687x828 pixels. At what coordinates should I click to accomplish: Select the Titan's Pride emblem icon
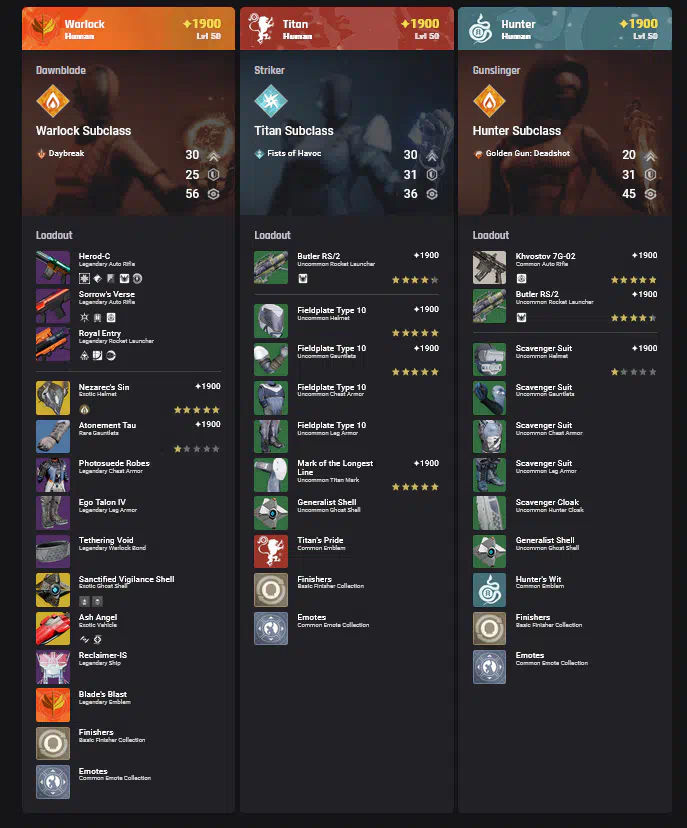[271, 551]
